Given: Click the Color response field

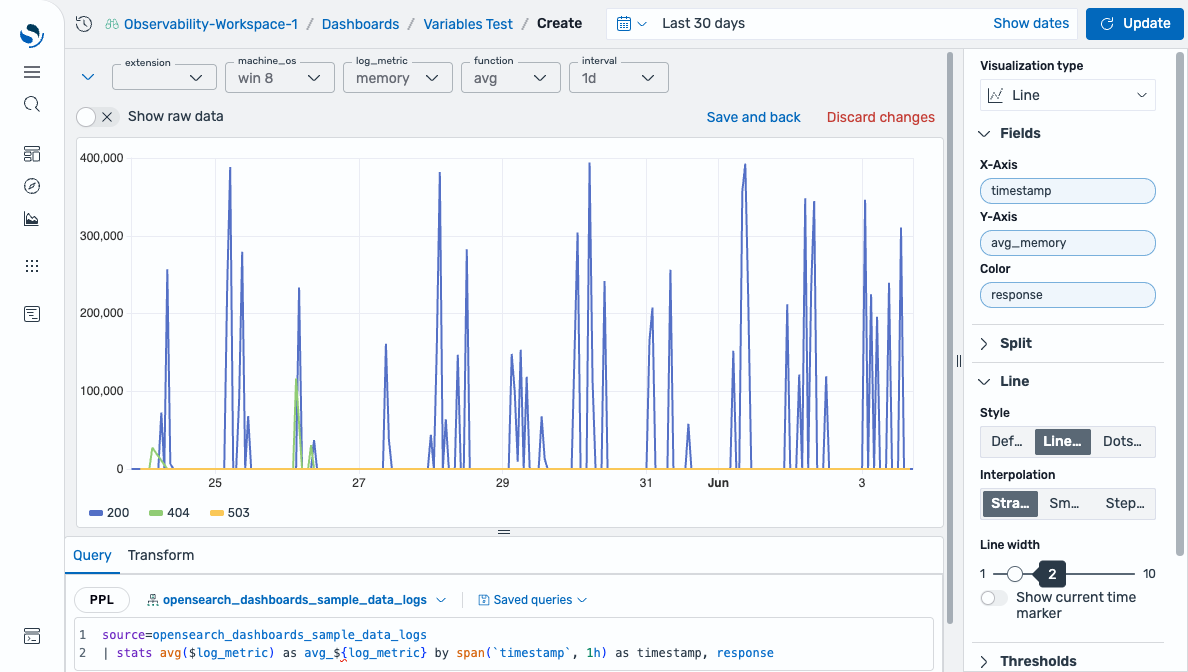Looking at the screenshot, I should (1068, 295).
